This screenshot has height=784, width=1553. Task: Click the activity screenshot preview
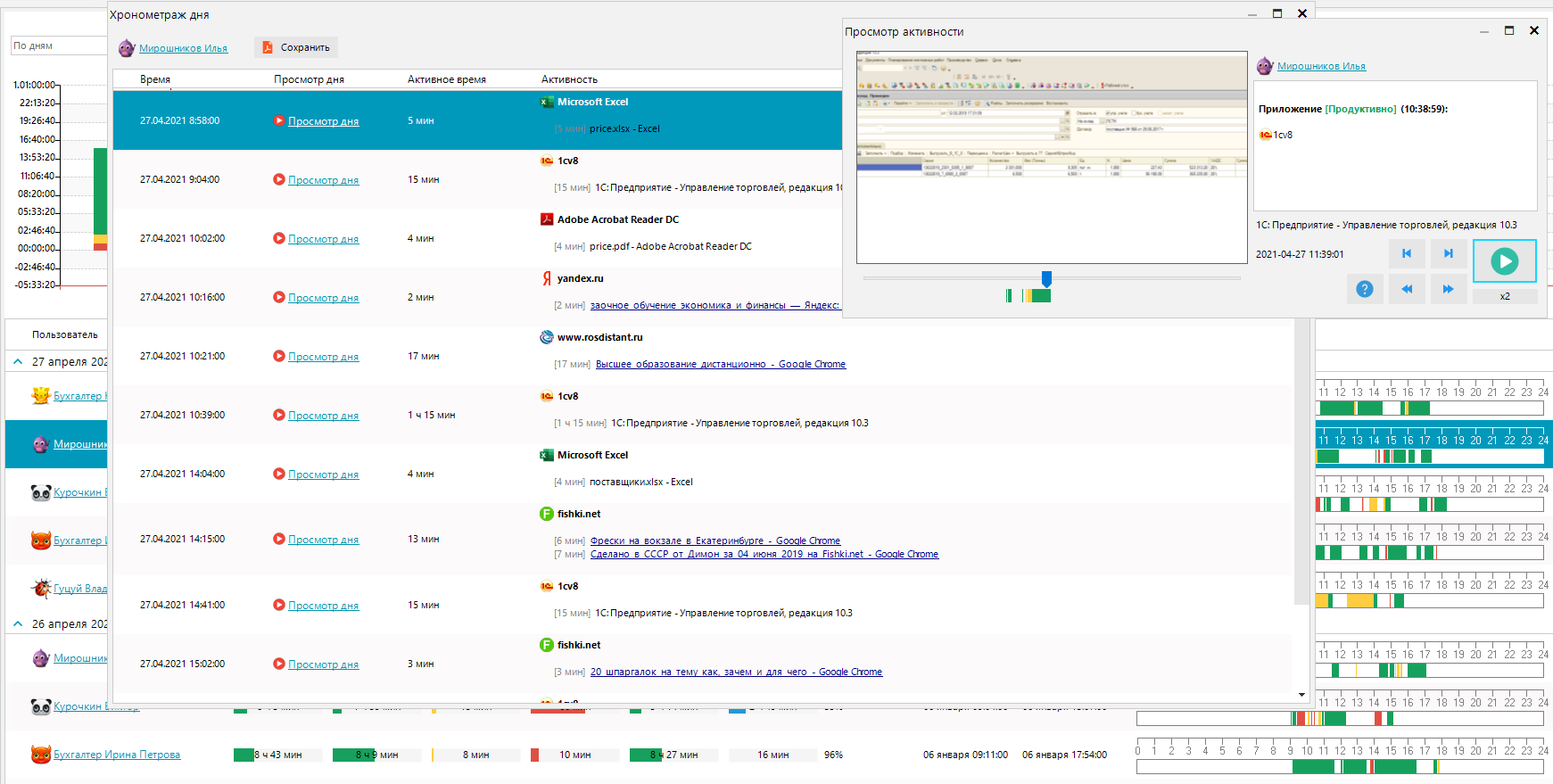(1052, 157)
